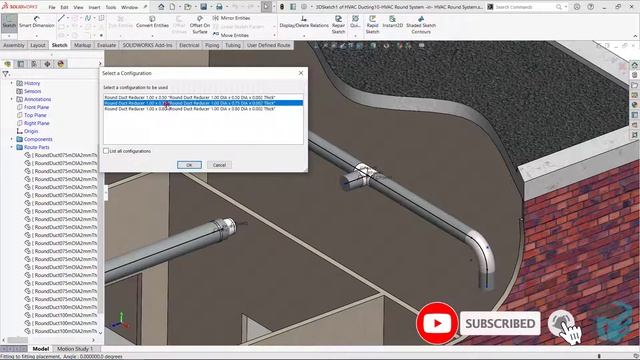Open the dropdown arrow below Sketch button
The height and width of the screenshot is (360, 640).
pos(9,36)
